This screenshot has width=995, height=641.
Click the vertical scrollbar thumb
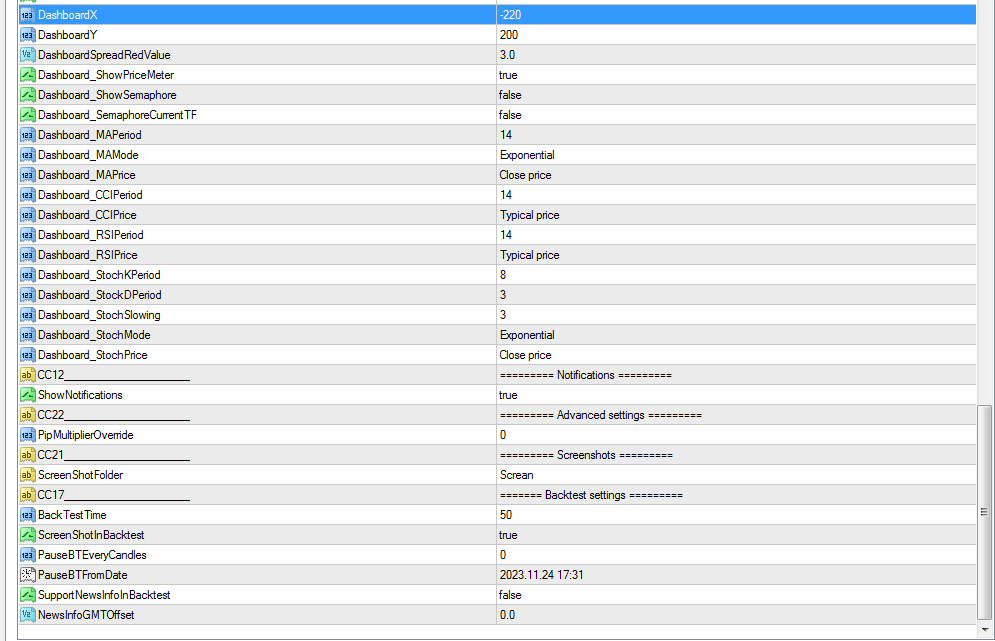tap(984, 512)
